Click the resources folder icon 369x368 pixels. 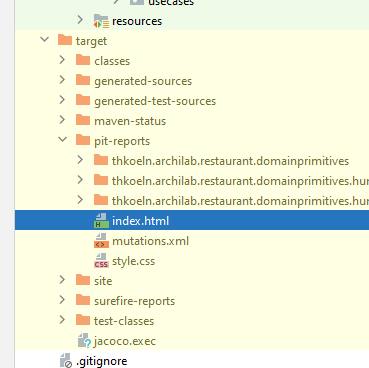(x=101, y=21)
